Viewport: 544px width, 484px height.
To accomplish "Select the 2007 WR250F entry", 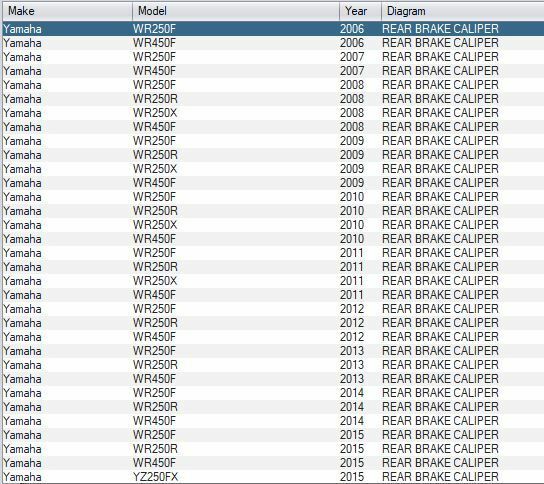I will coord(273,57).
